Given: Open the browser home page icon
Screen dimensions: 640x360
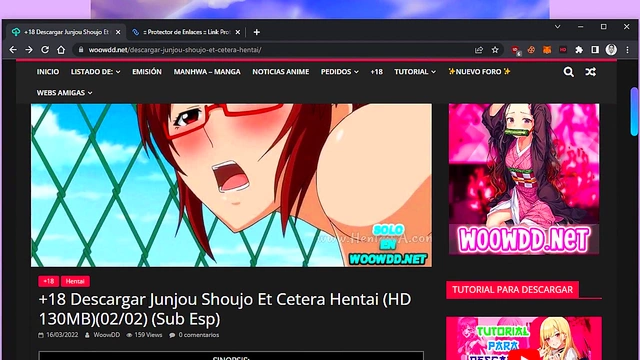Looking at the screenshot, I should pyautogui.click(x=61, y=50).
